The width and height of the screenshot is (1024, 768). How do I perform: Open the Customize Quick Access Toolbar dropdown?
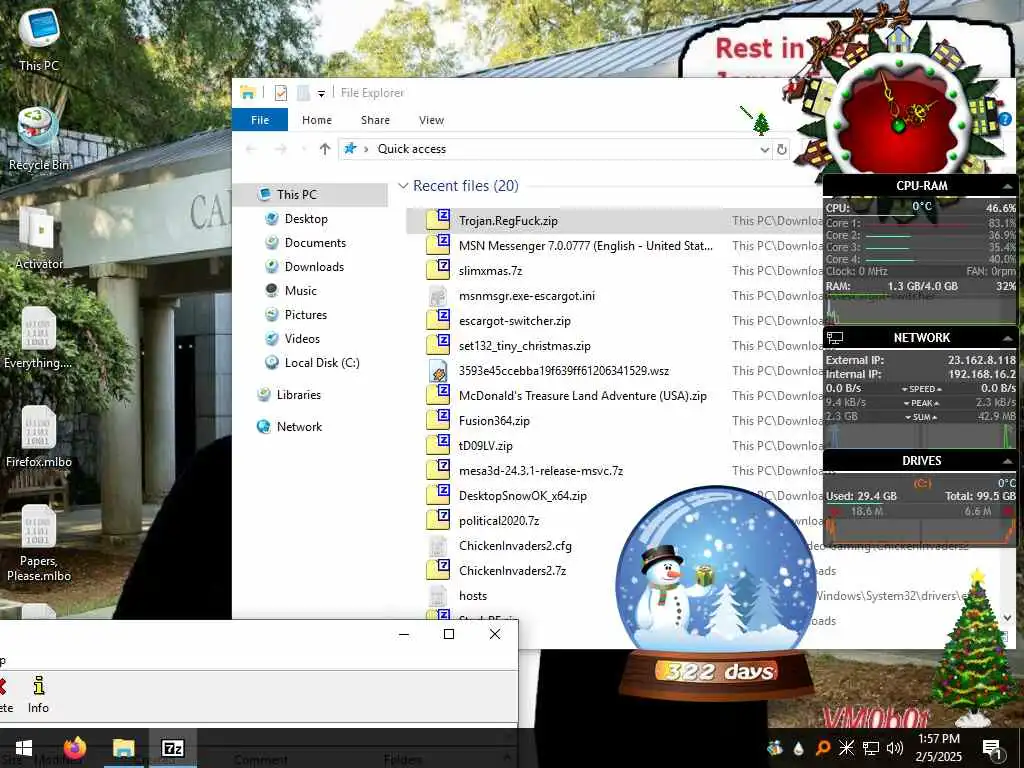pyautogui.click(x=321, y=93)
